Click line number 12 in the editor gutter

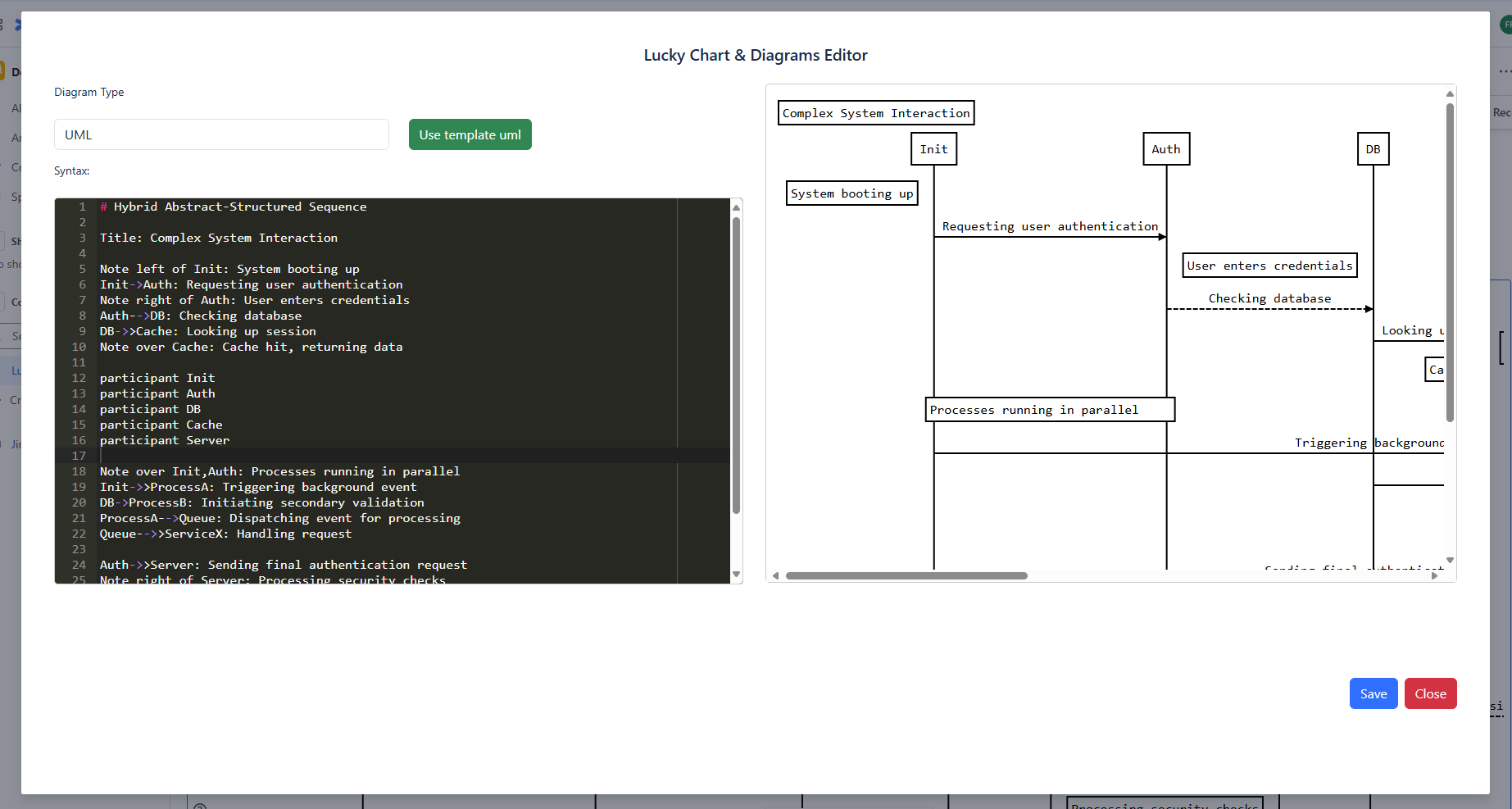tap(79, 378)
